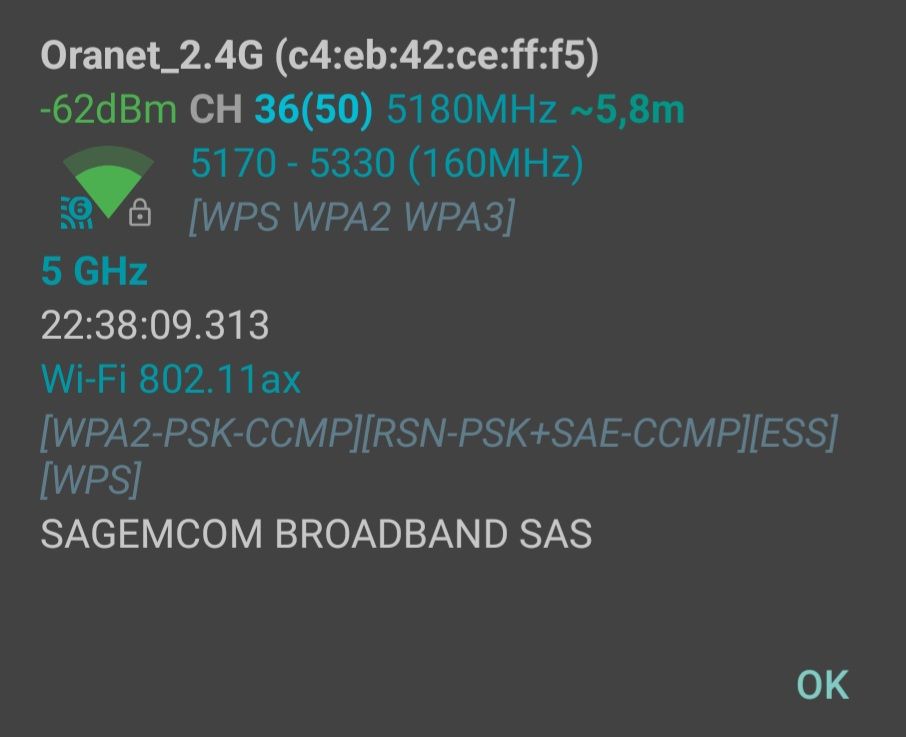Select the 5180MHz frequency value
Image resolution: width=906 pixels, height=737 pixels.
(x=471, y=109)
